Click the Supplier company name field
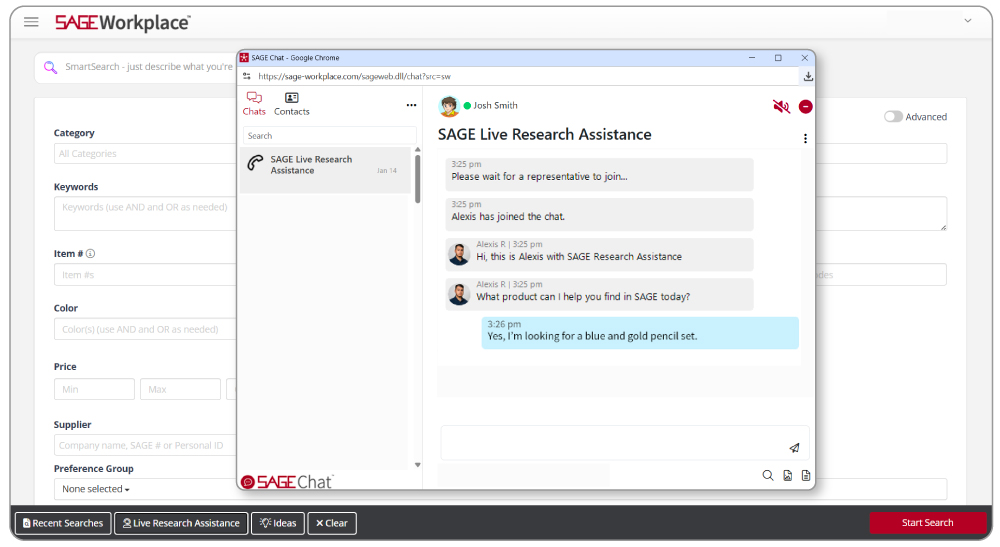Viewport: 1000px width, 547px height. tap(145, 446)
